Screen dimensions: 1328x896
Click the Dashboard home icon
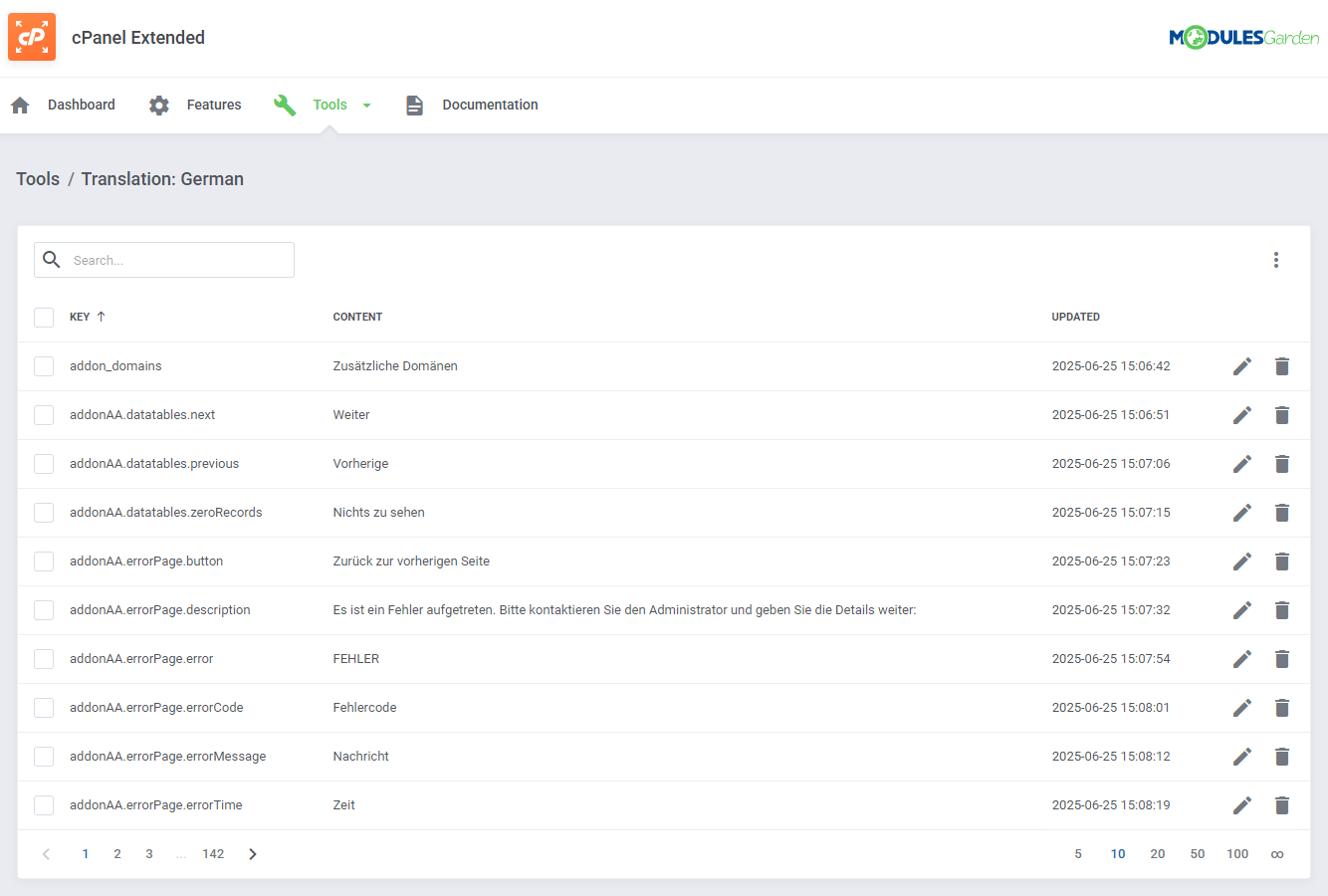click(x=20, y=105)
